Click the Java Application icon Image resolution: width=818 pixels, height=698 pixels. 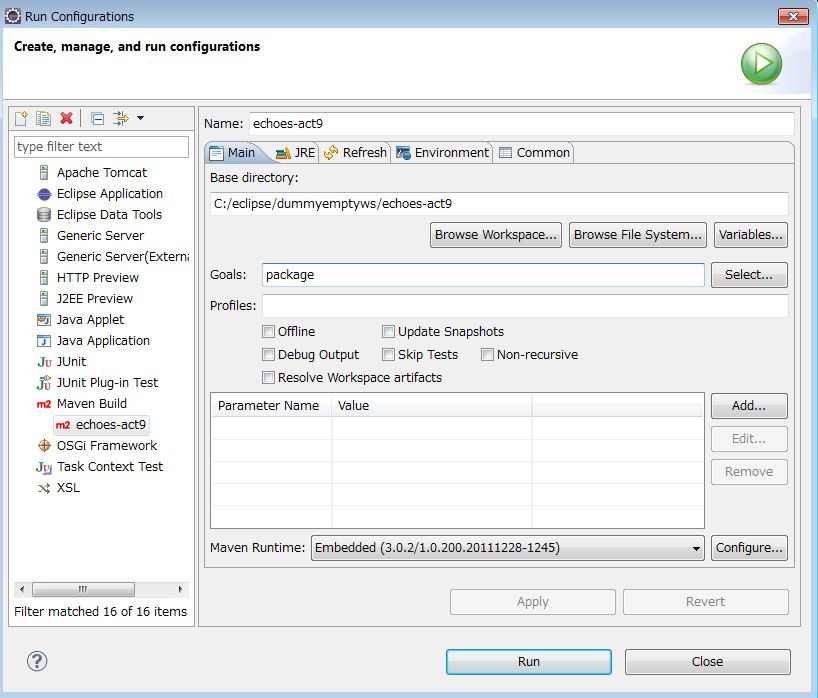pos(44,341)
